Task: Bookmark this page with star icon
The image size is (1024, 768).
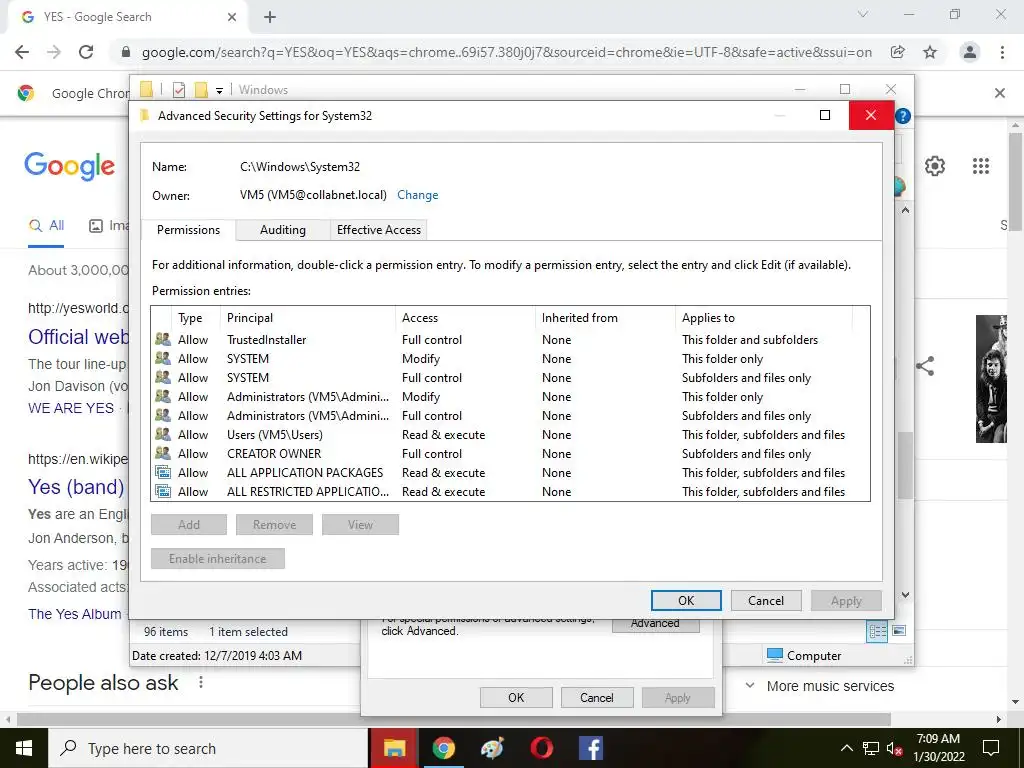Action: coord(930,52)
